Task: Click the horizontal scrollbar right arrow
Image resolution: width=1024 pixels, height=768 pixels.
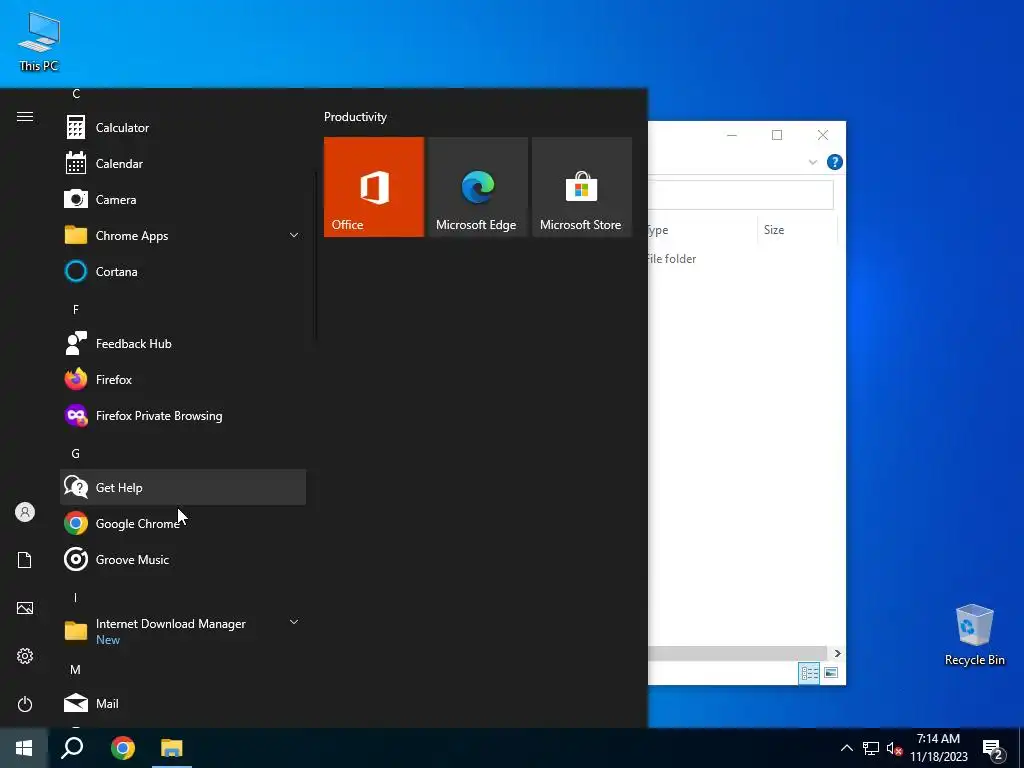Action: (837, 653)
